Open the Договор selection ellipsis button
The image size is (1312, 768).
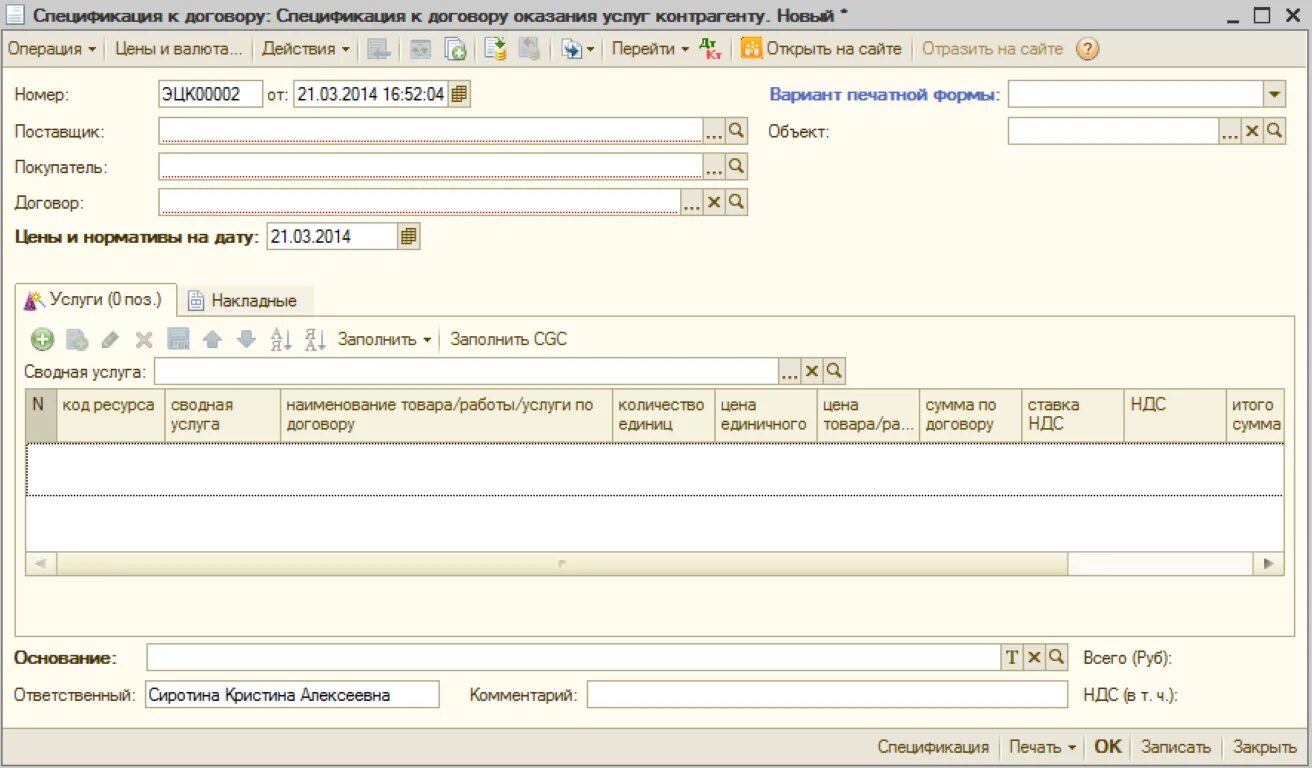(x=692, y=202)
